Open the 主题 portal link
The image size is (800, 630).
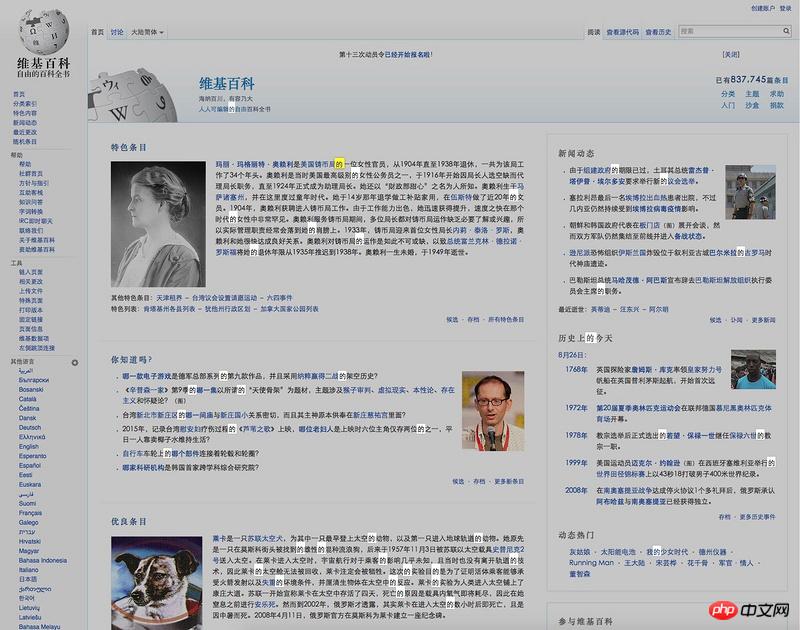point(752,94)
